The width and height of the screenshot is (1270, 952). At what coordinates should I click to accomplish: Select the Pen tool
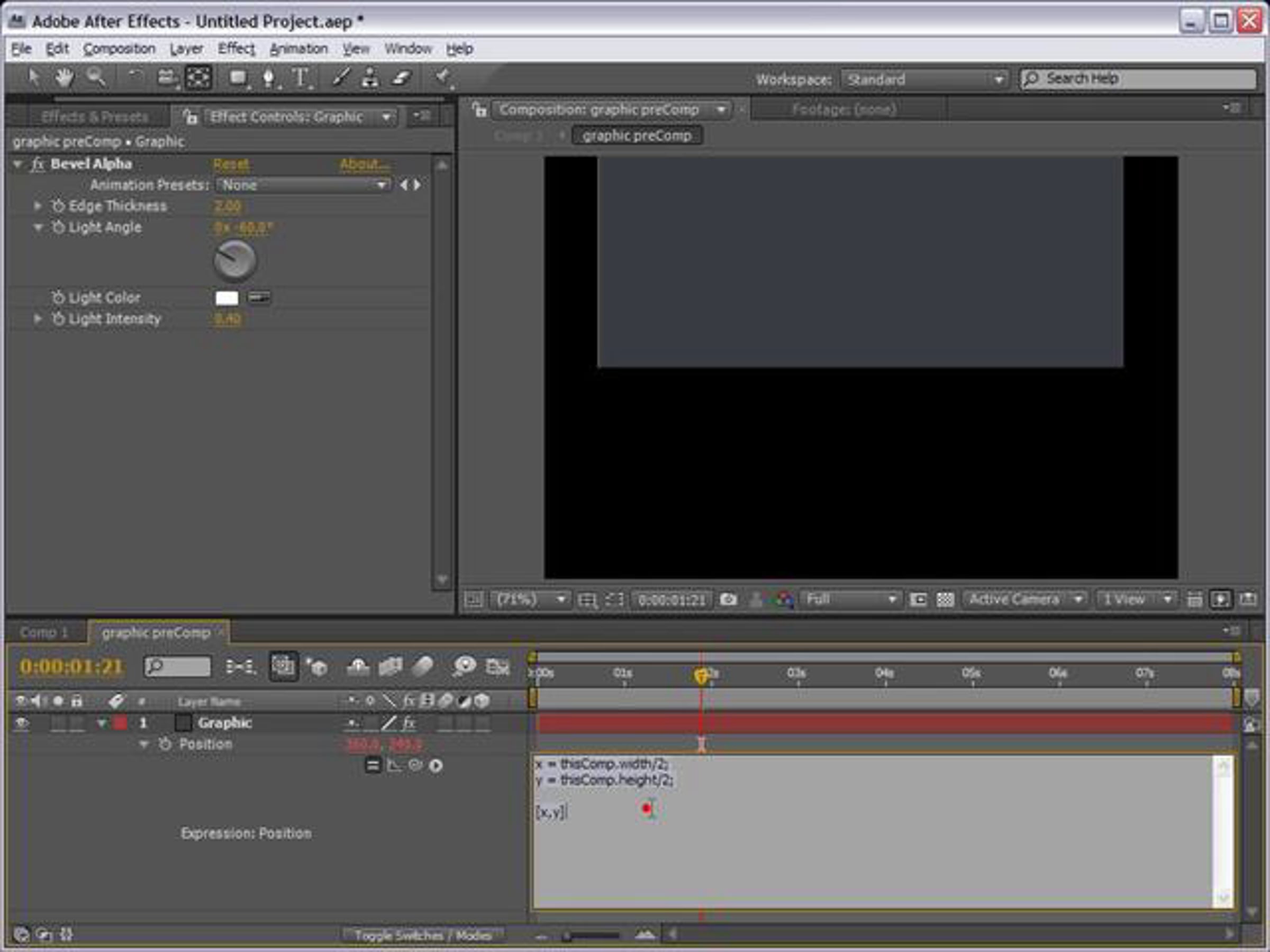pos(269,77)
